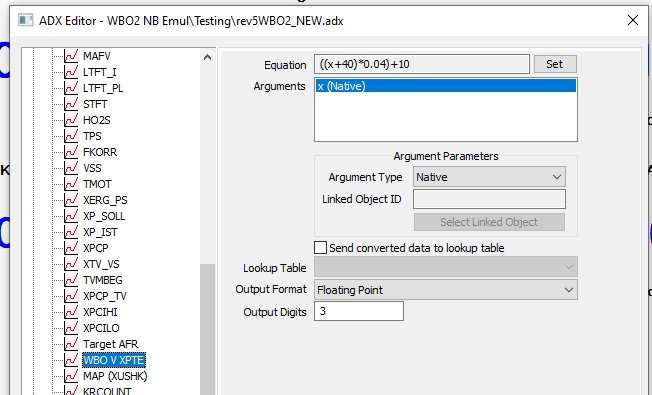Click the graph icon beside LTFT_I
Image resolution: width=652 pixels, height=395 pixels.
tap(71, 72)
